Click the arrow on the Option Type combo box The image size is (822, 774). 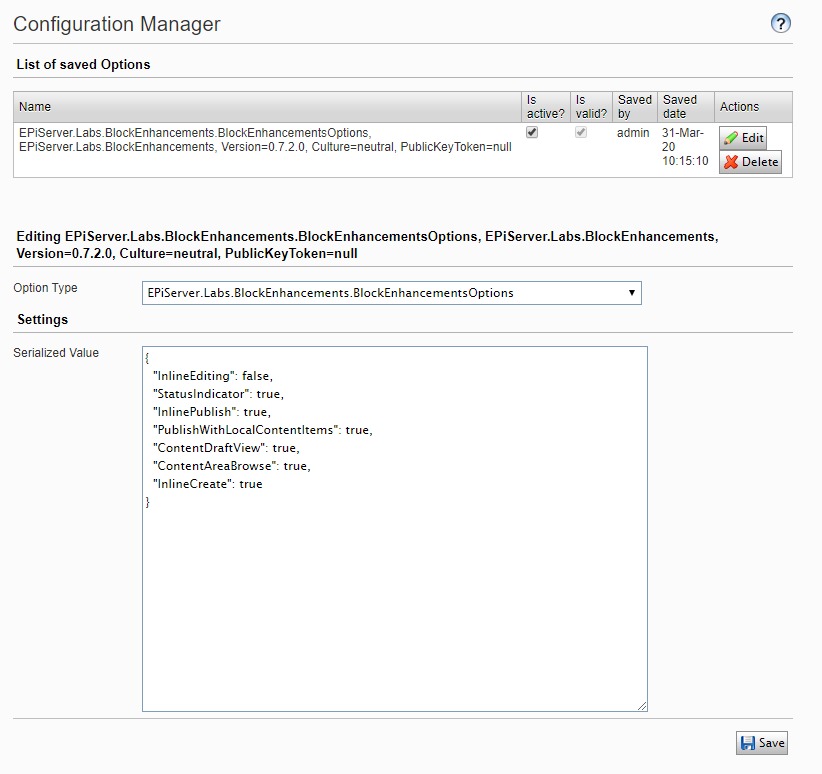pos(631,293)
